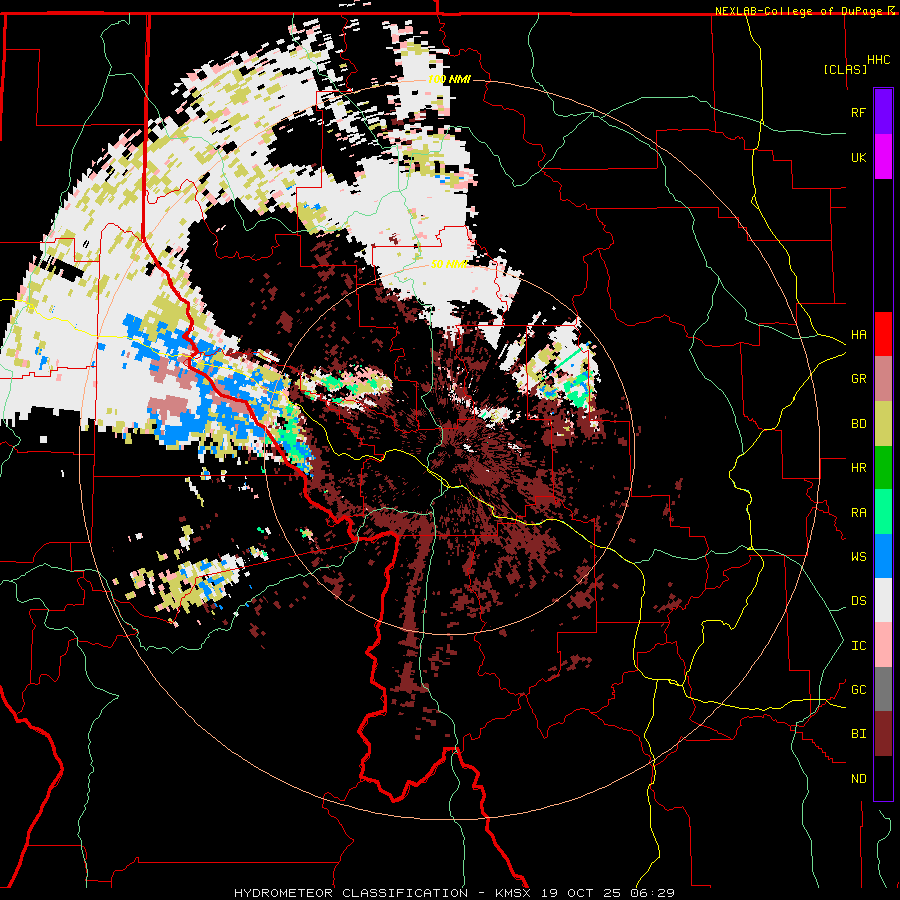Click the blue WS legend color block
The height and width of the screenshot is (900, 900).
pyautogui.click(x=883, y=556)
